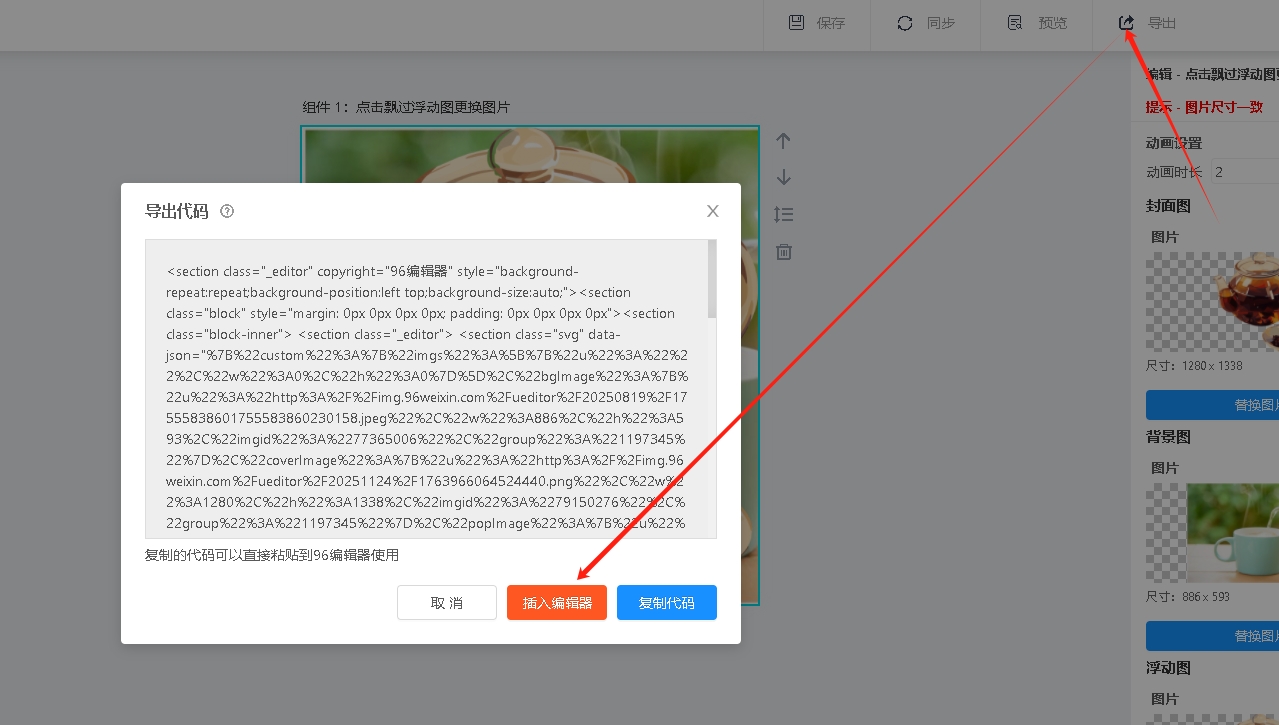
Task: Click 替换图片 button under 封面图
Action: (1212, 405)
